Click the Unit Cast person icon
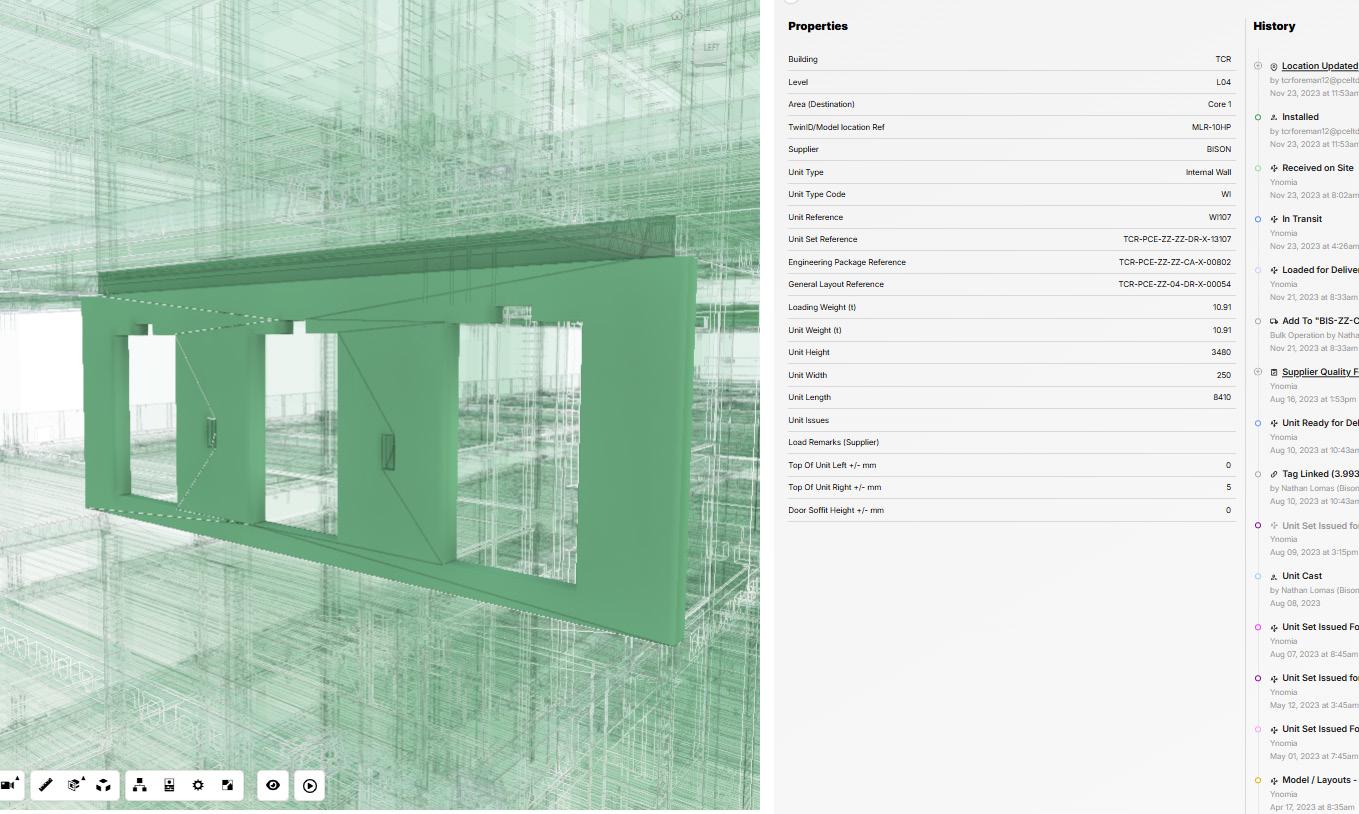 (x=1274, y=576)
